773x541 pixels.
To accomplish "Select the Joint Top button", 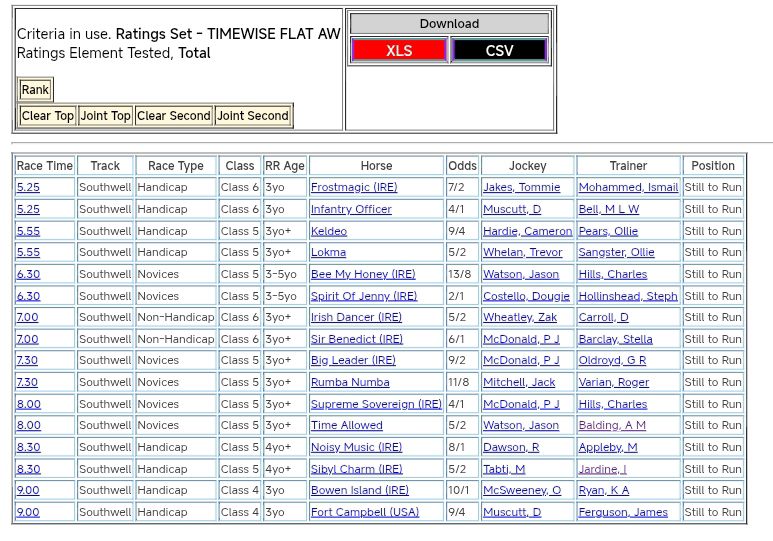I will pos(105,116).
